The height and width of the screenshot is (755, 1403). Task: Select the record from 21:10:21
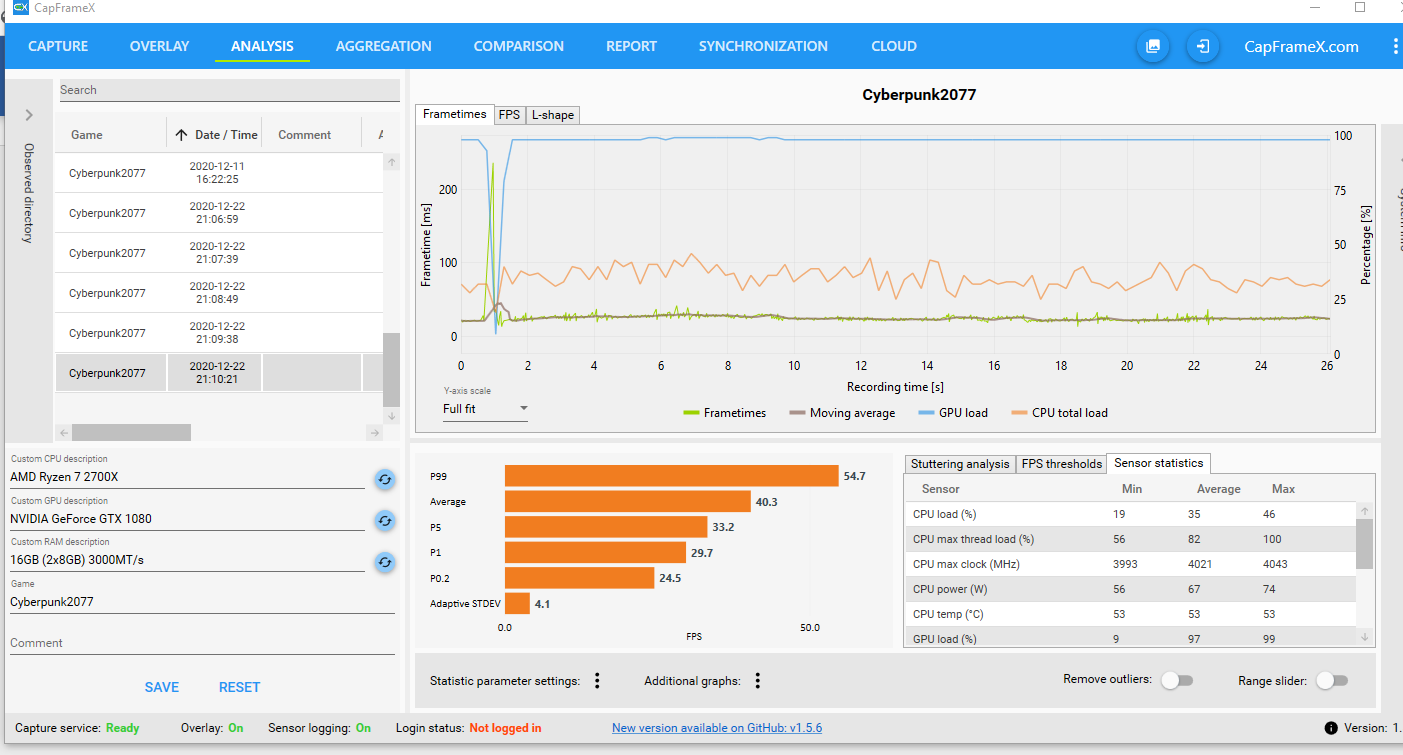point(219,373)
